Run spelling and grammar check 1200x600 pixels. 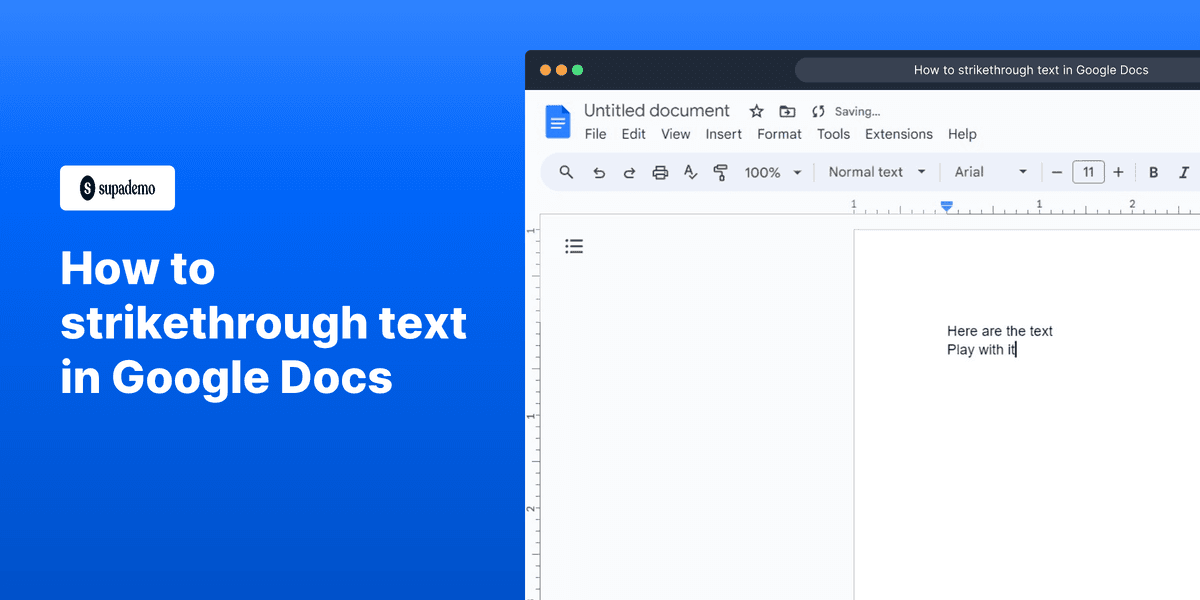pos(690,172)
